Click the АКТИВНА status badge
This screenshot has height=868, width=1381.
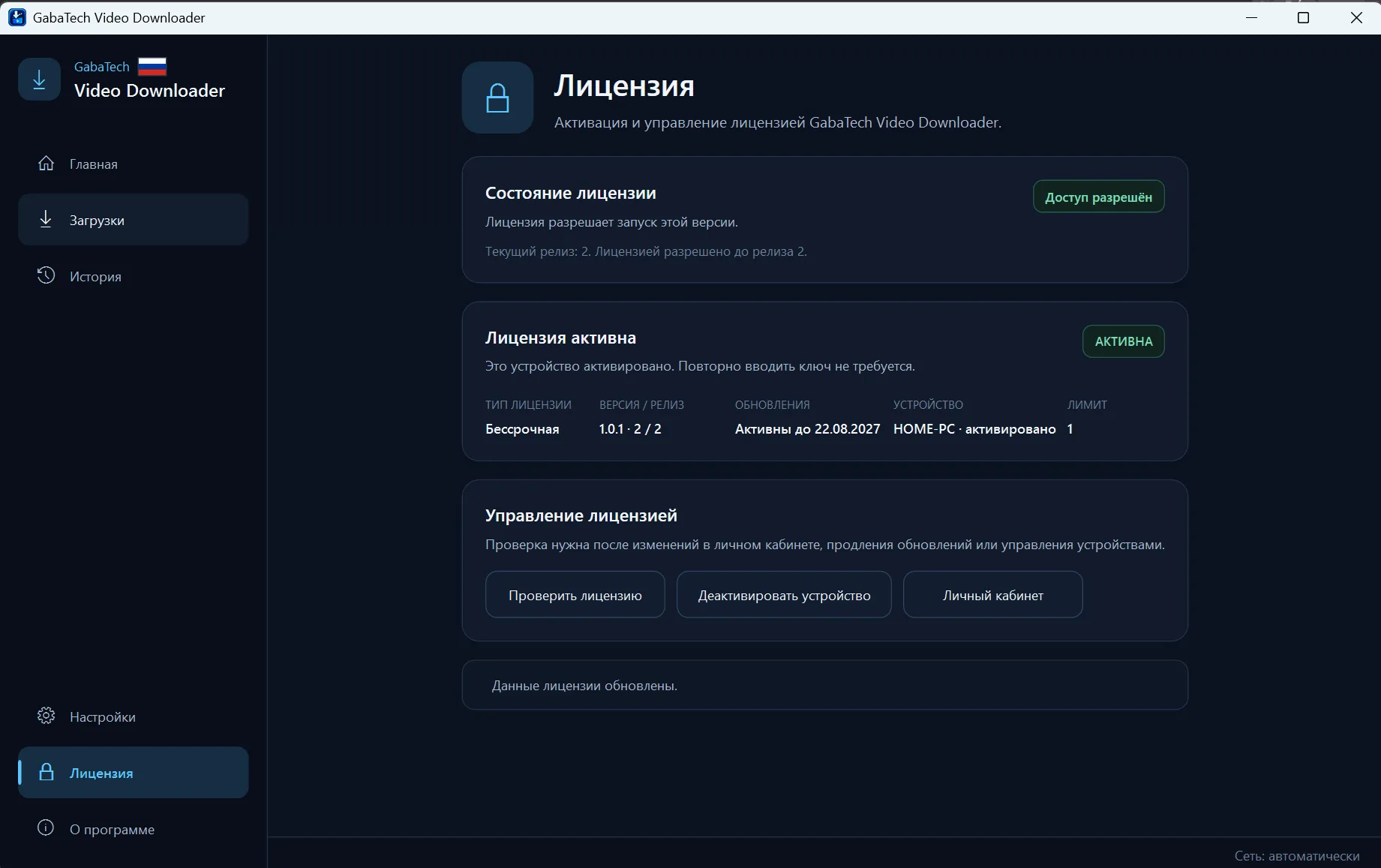[1124, 341]
